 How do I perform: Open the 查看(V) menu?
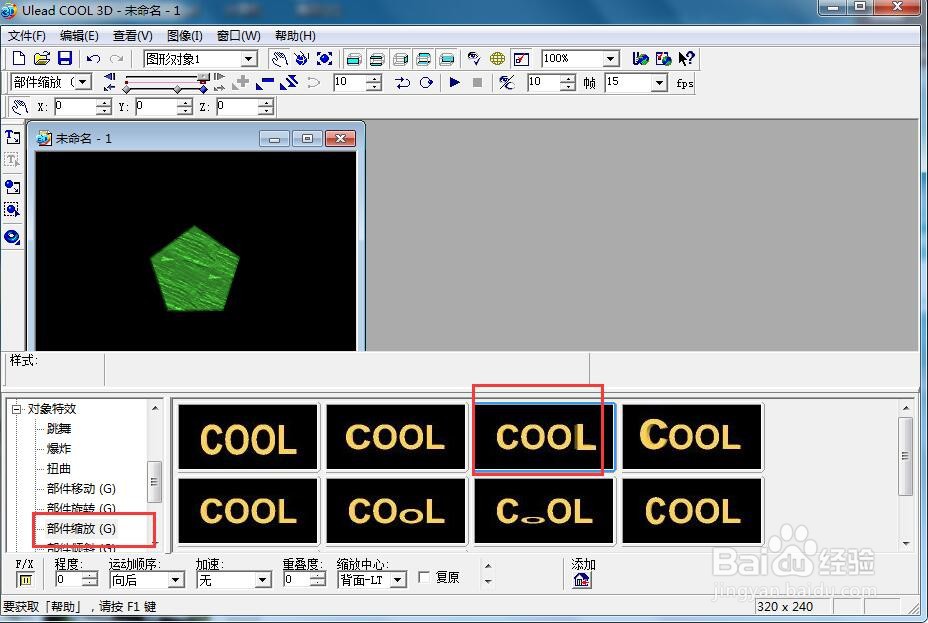click(133, 35)
